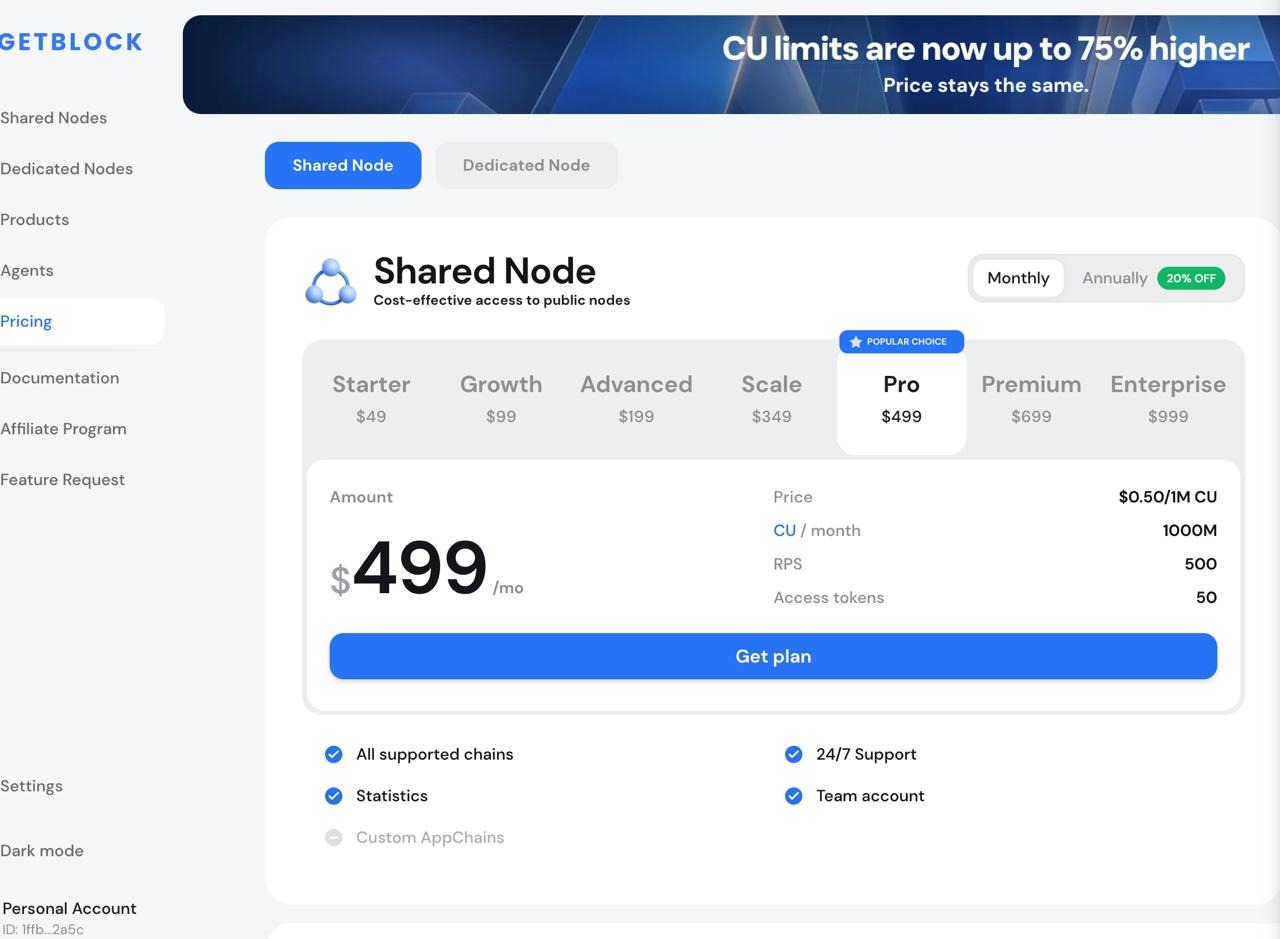Switch billing to Monthly
This screenshot has height=939, width=1280.
pos(1018,278)
